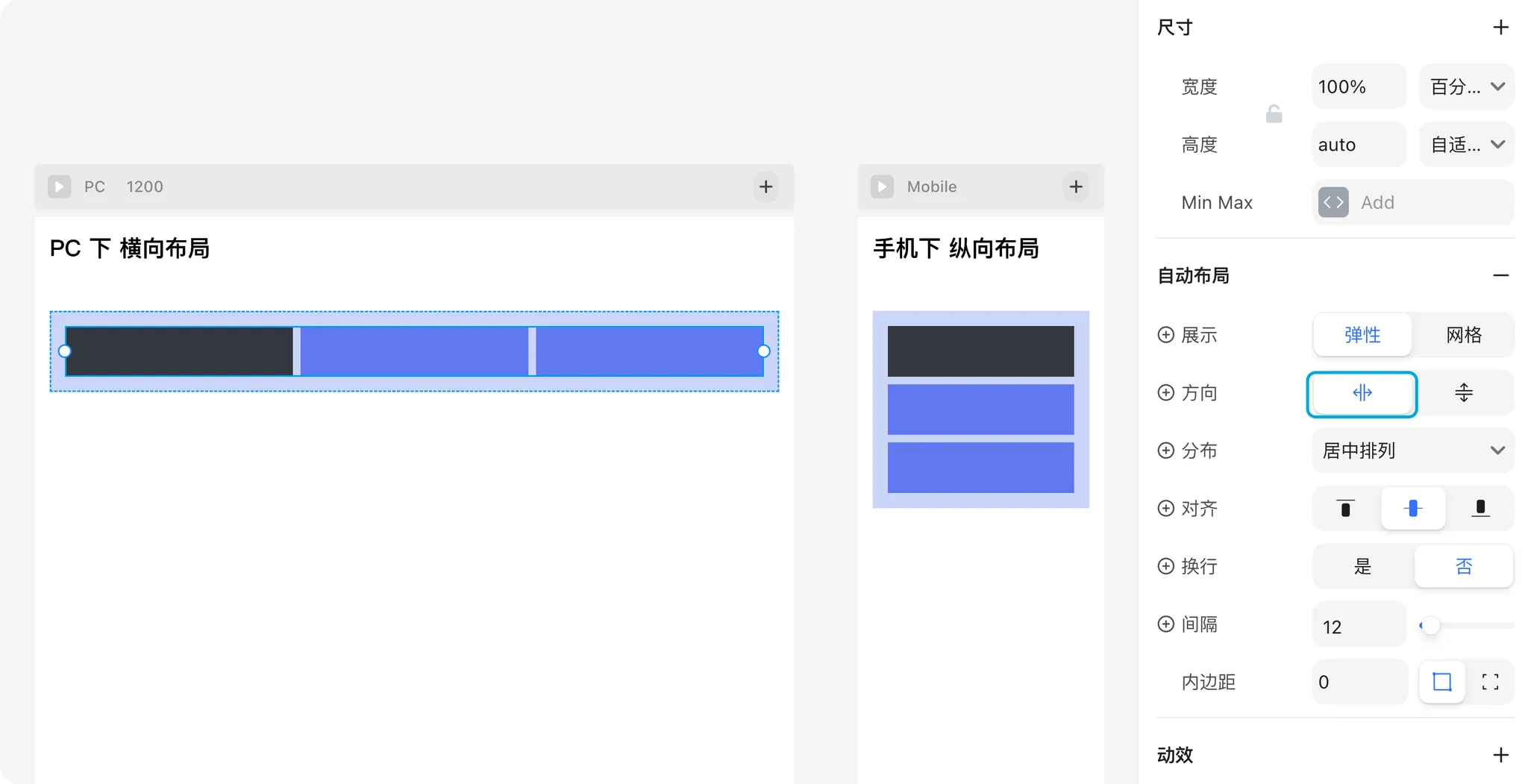This screenshot has width=1528, height=784.
Task: Expand the 动效 section with plus
Action: (x=1500, y=755)
